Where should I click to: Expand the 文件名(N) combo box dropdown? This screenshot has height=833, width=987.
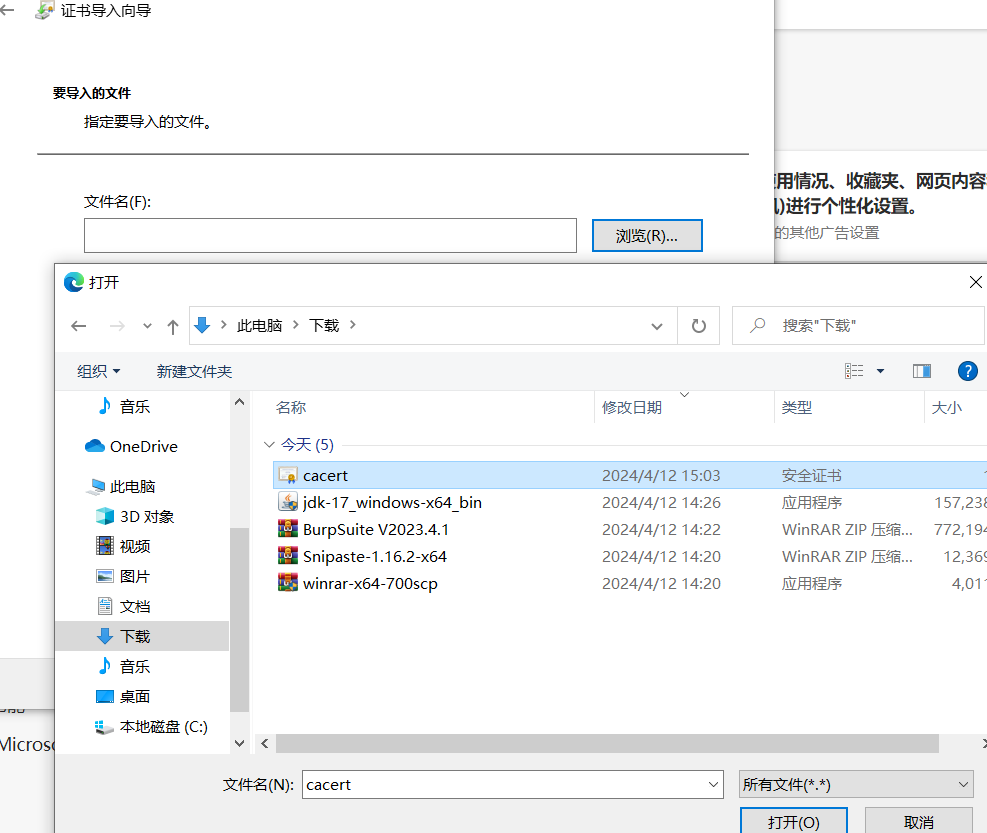[x=712, y=784]
